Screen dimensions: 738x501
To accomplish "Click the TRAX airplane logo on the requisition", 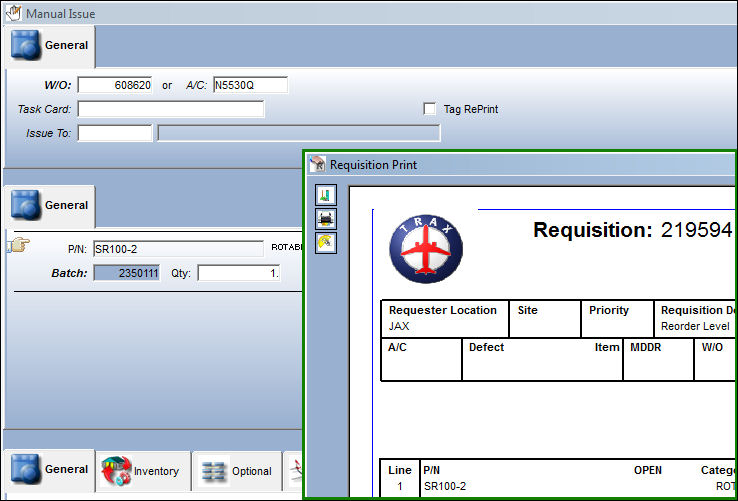I will pos(426,249).
